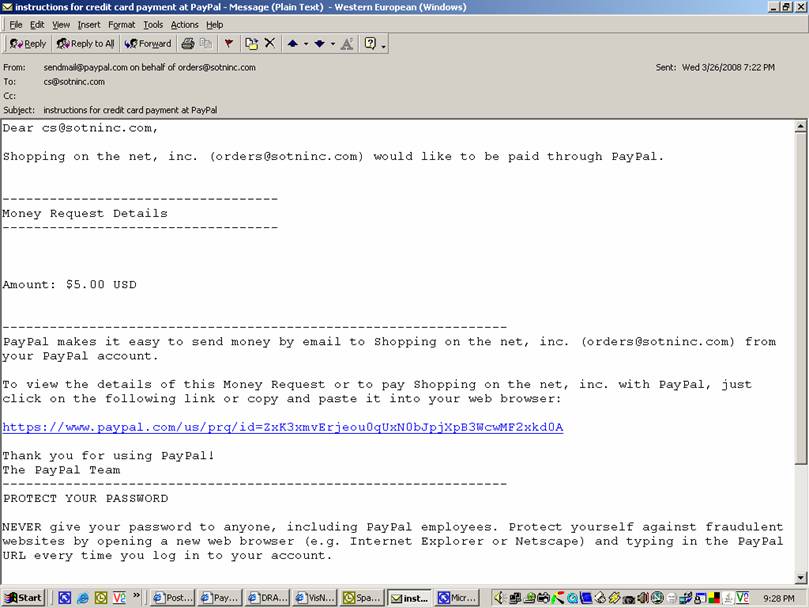Click the network computers tray icon
This screenshot has width=809, height=608.
(515, 598)
